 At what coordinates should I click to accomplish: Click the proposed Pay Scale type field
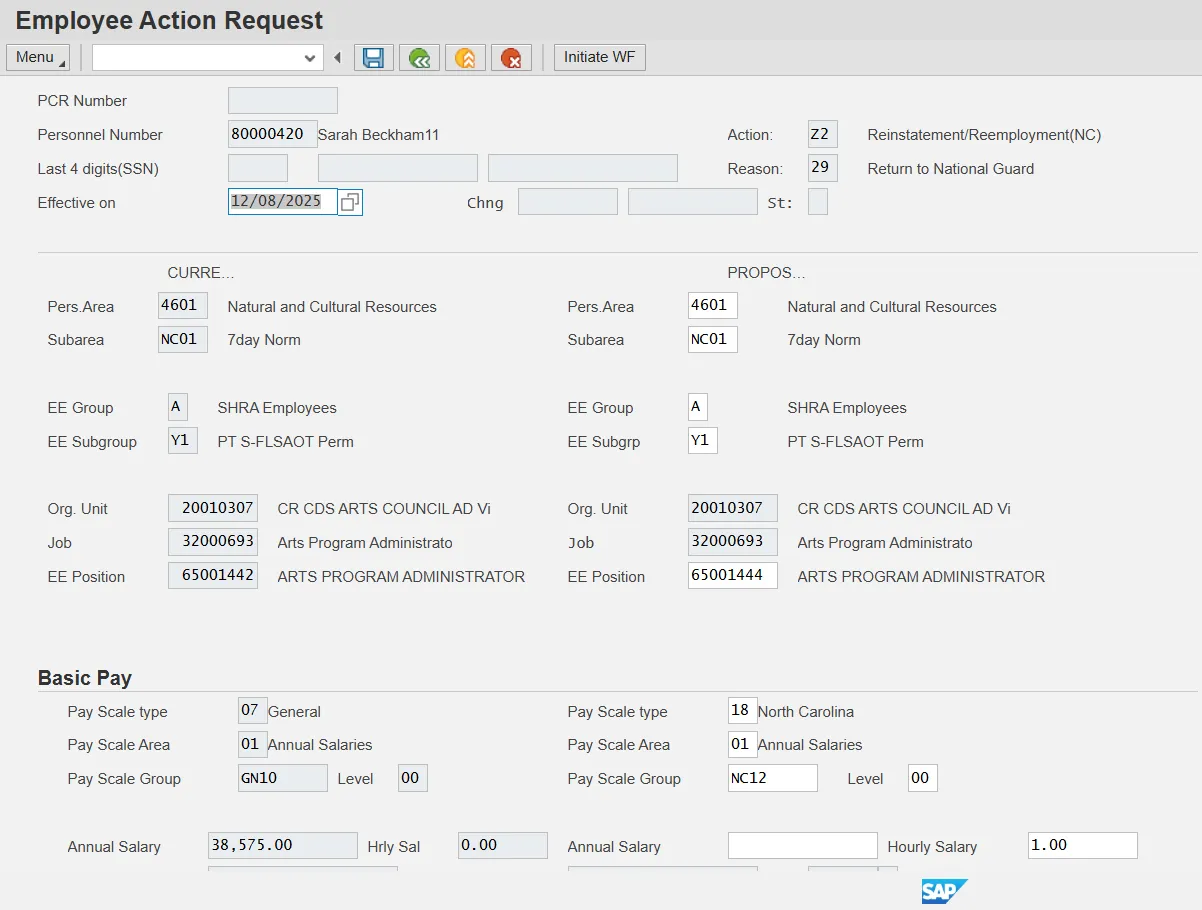(742, 711)
